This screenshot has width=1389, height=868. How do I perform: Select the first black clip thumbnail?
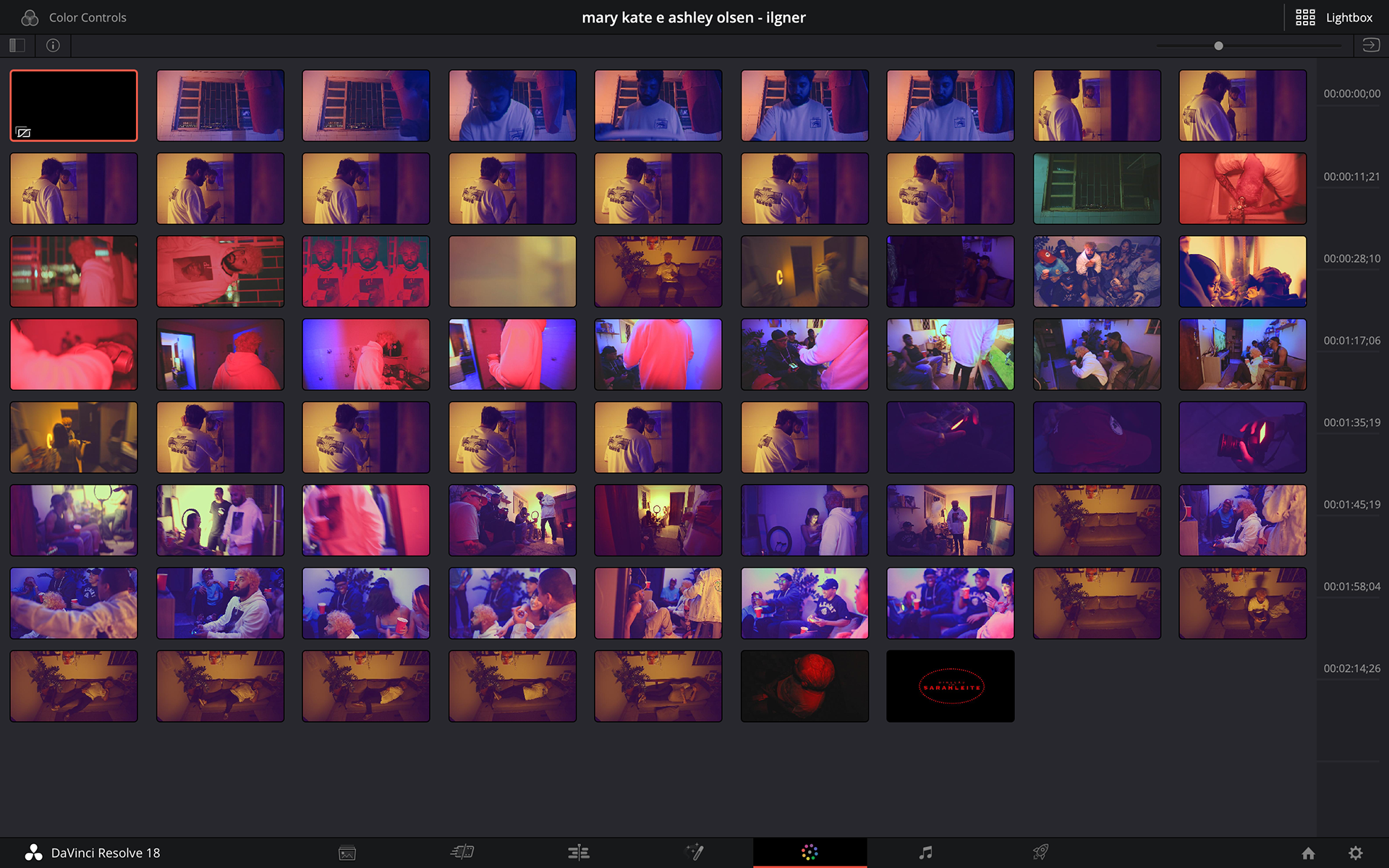click(74, 106)
